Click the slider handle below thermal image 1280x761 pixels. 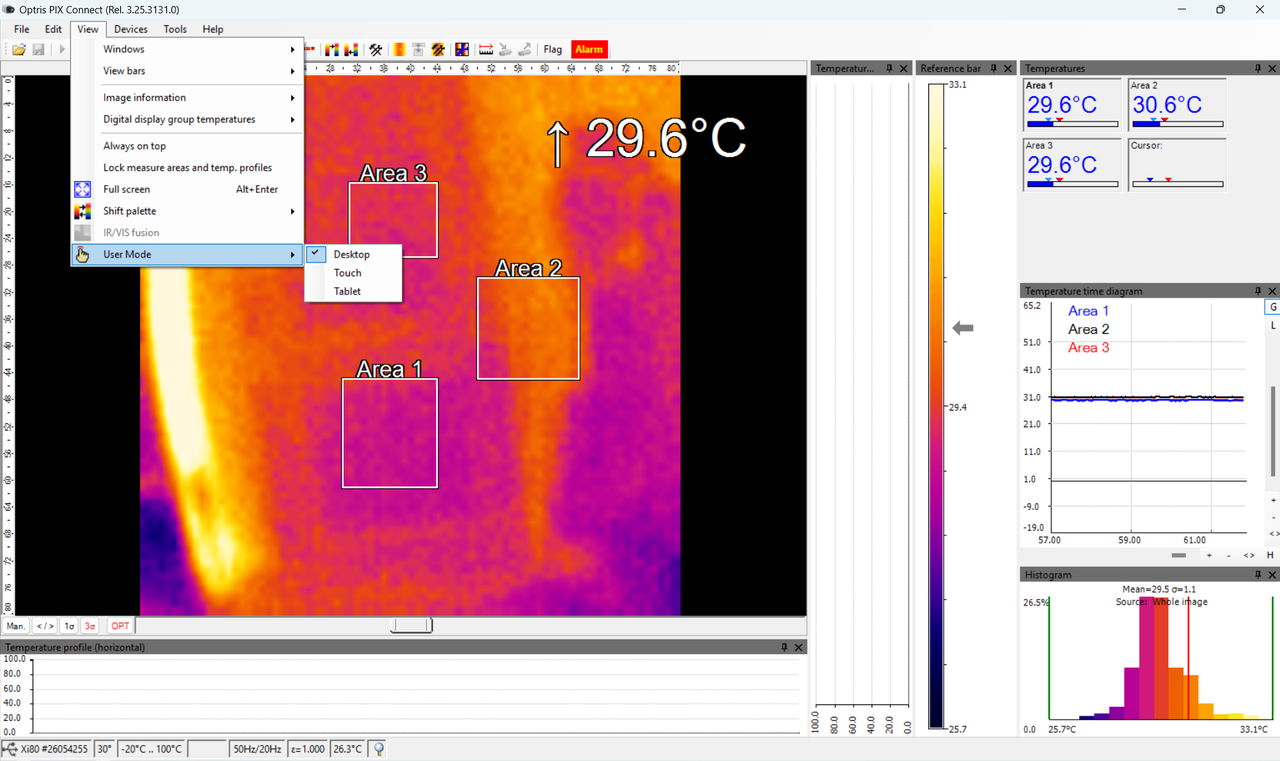point(411,626)
